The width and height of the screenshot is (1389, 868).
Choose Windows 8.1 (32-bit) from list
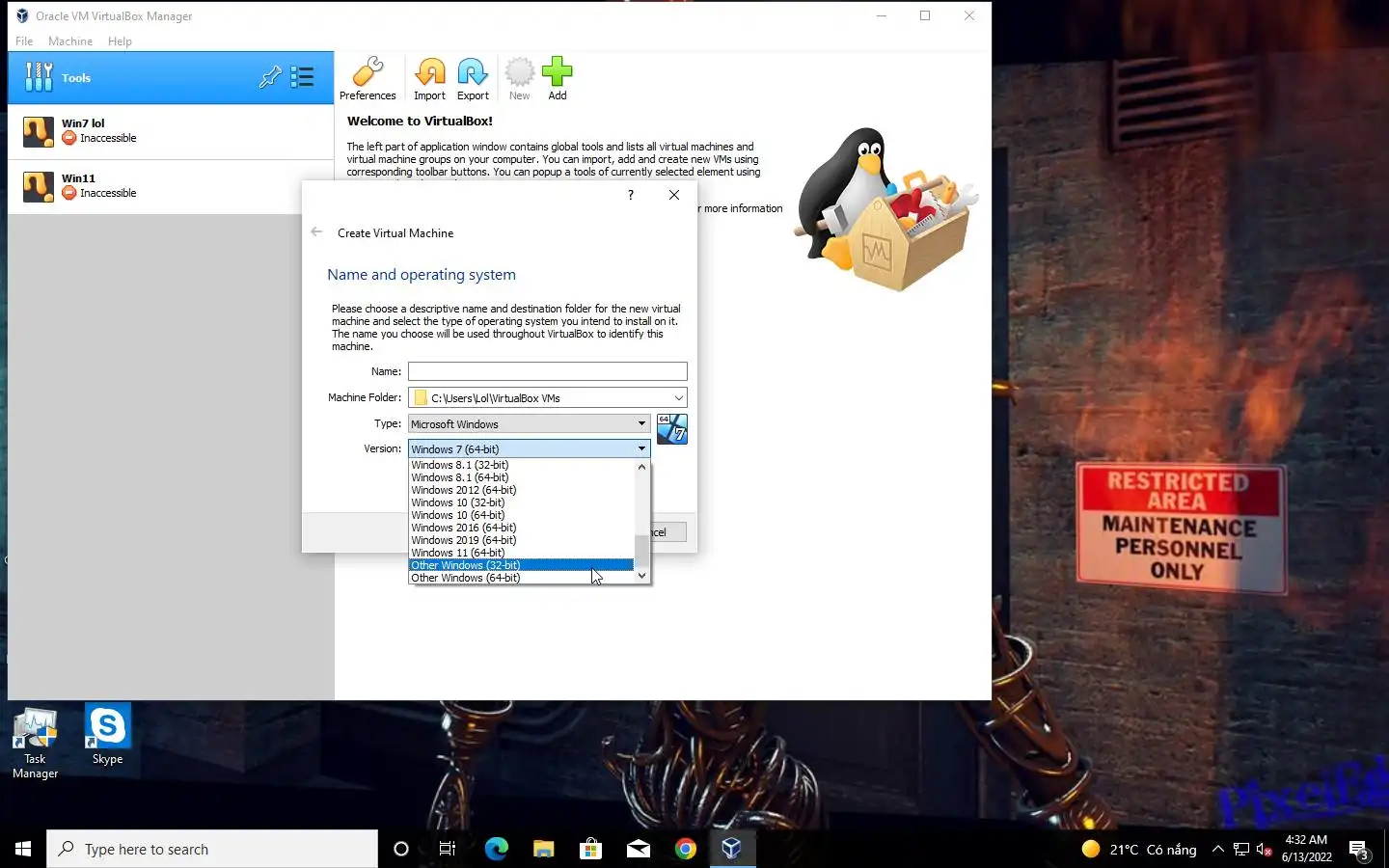[x=521, y=465]
